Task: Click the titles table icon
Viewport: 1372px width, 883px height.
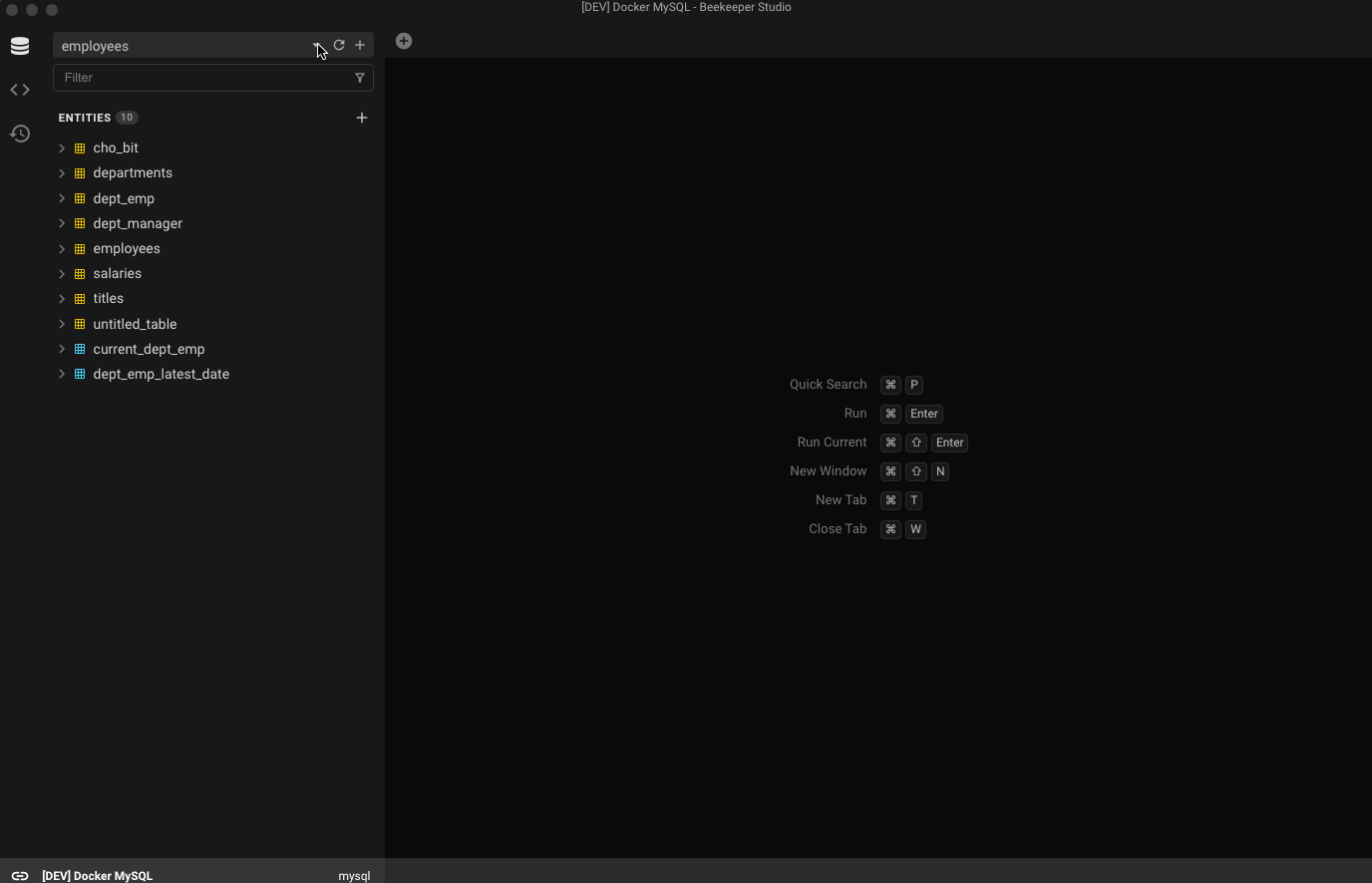Action: [x=80, y=298]
